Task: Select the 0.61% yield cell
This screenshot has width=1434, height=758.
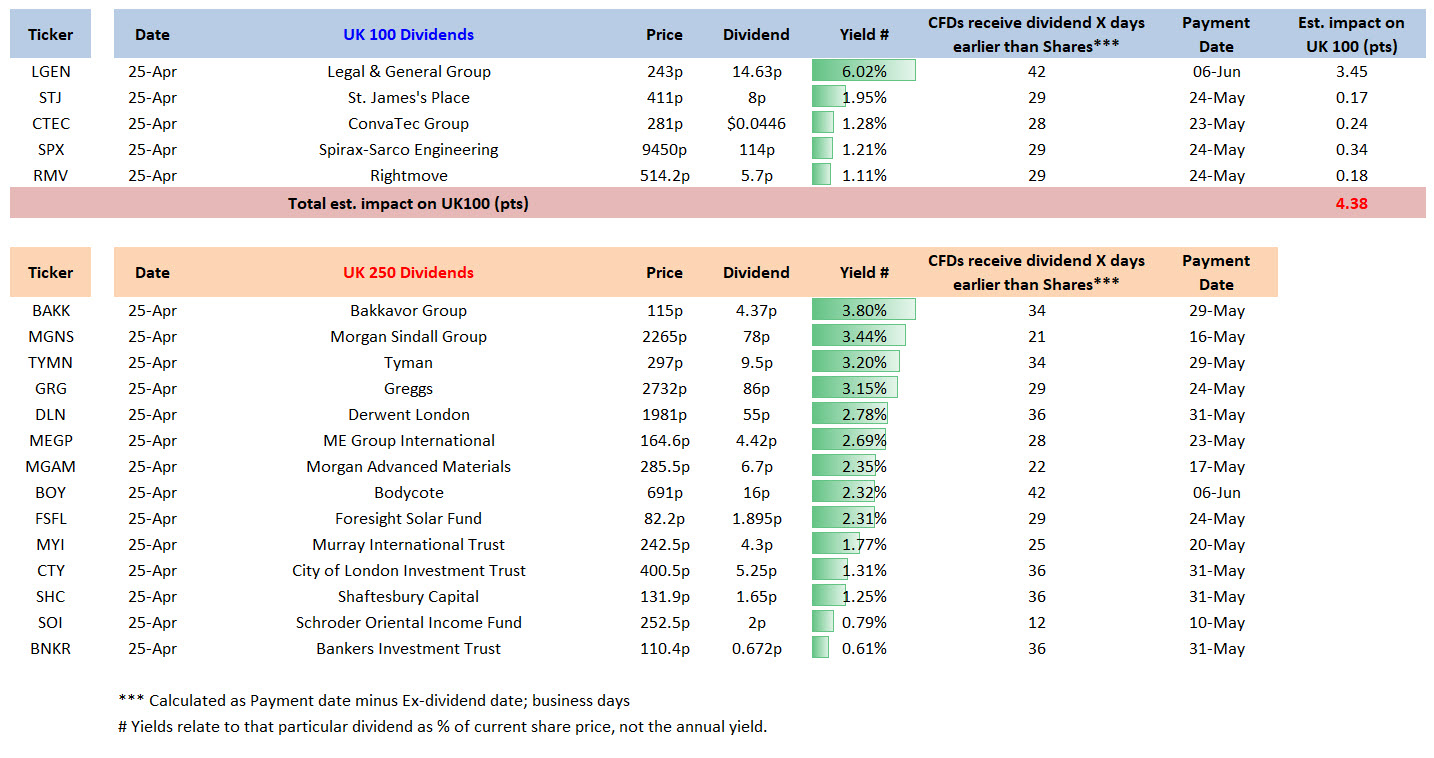Action: pyautogui.click(x=864, y=648)
